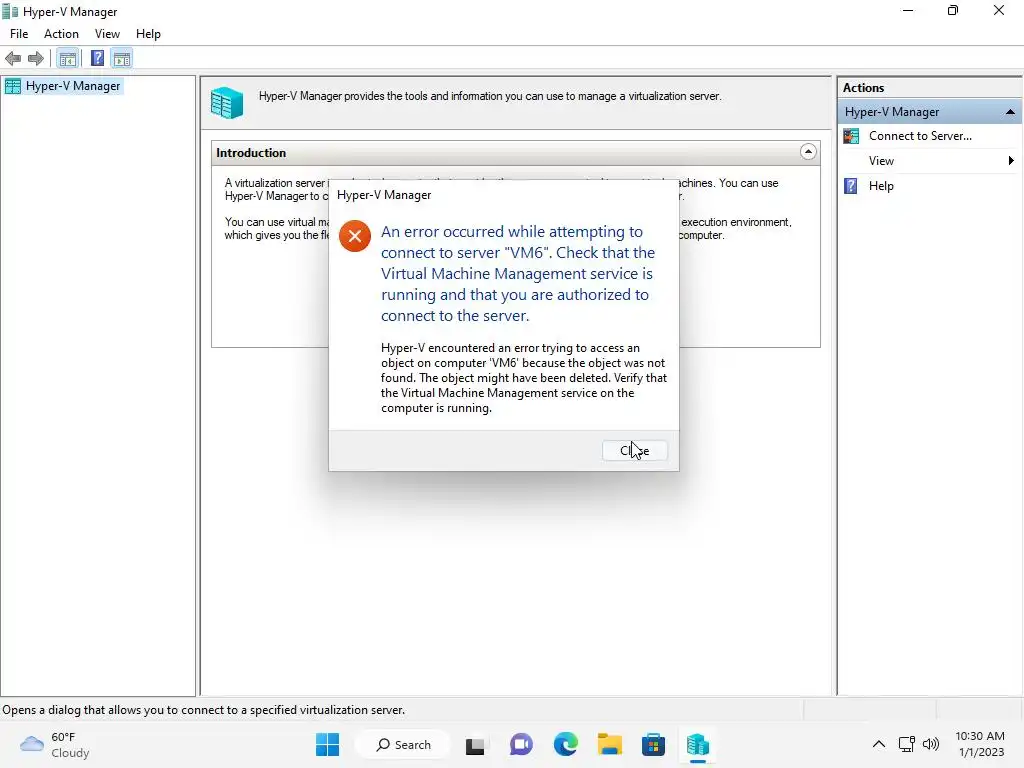Screen dimensions: 1024x768
Task: Open weather widget showing 60°F Cloudy
Action: click(x=55, y=744)
